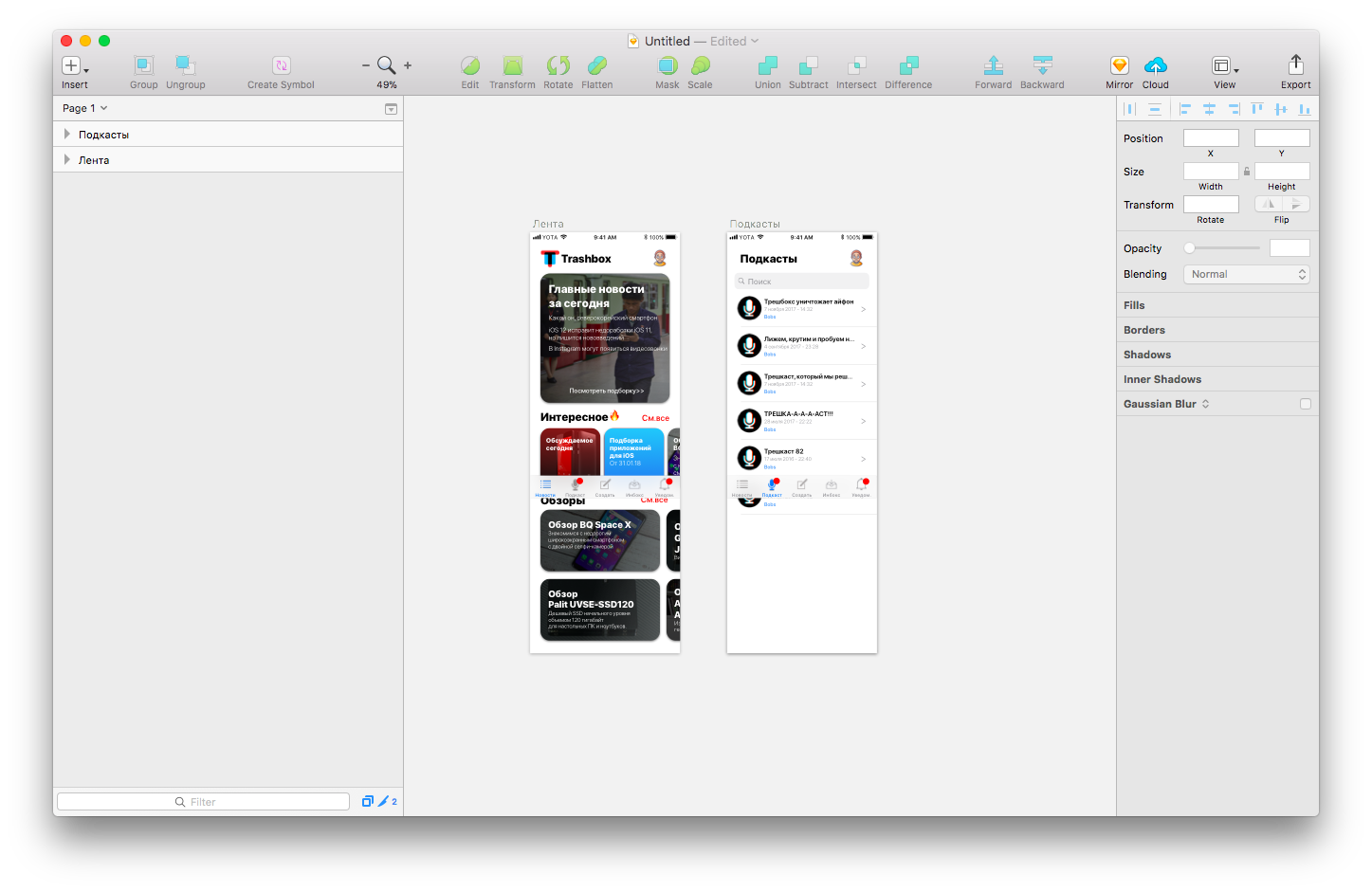Viewport: 1372px width, 892px height.
Task: Align layers to left edge
Action: tap(1185, 109)
